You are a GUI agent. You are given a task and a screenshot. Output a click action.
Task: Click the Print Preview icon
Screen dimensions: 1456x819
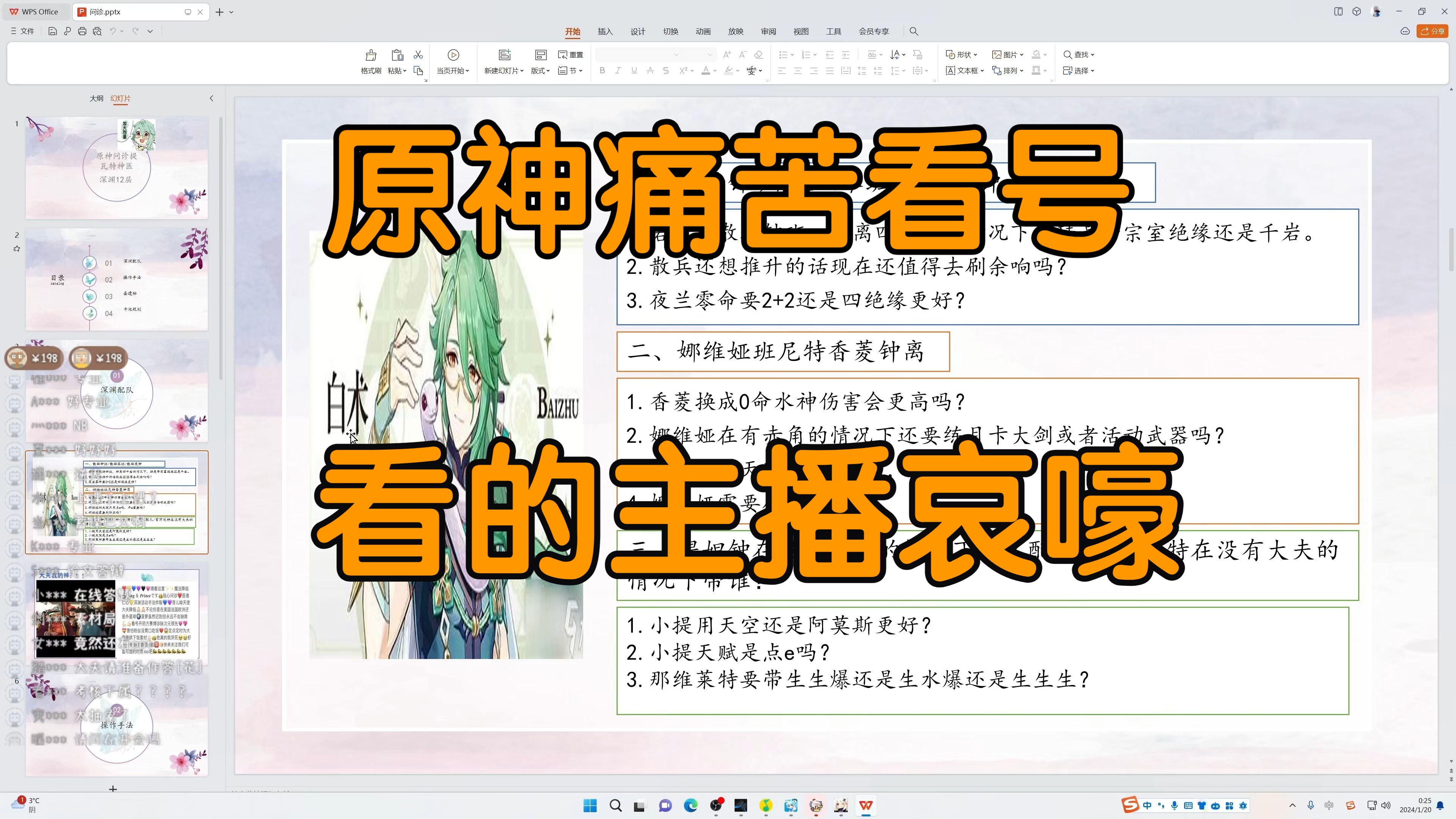[97, 31]
